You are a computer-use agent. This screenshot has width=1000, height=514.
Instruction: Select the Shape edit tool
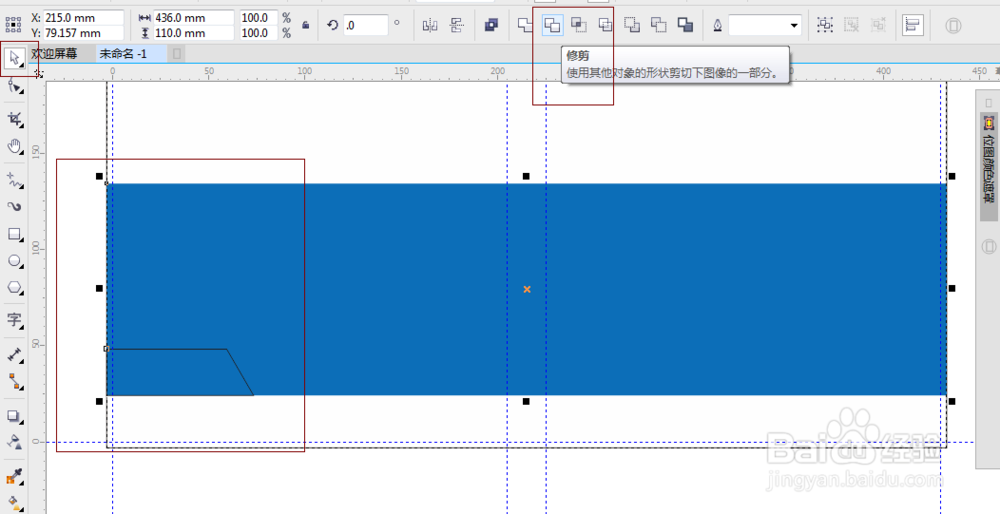(14, 87)
